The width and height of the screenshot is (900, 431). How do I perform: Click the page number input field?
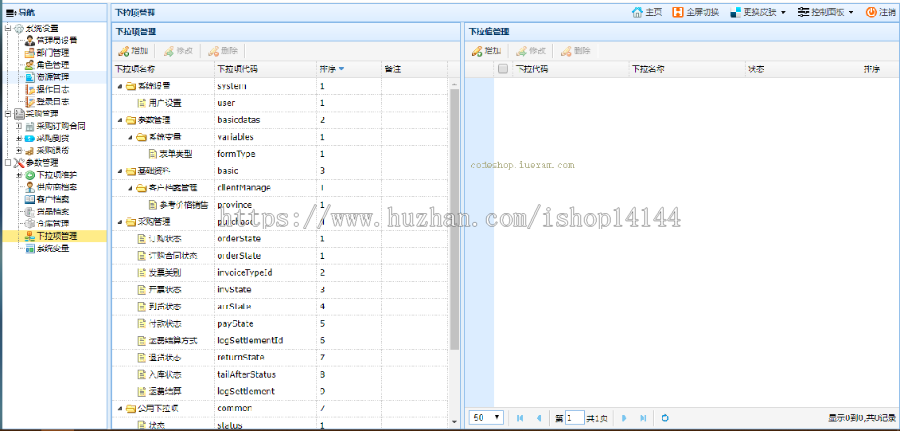575,418
